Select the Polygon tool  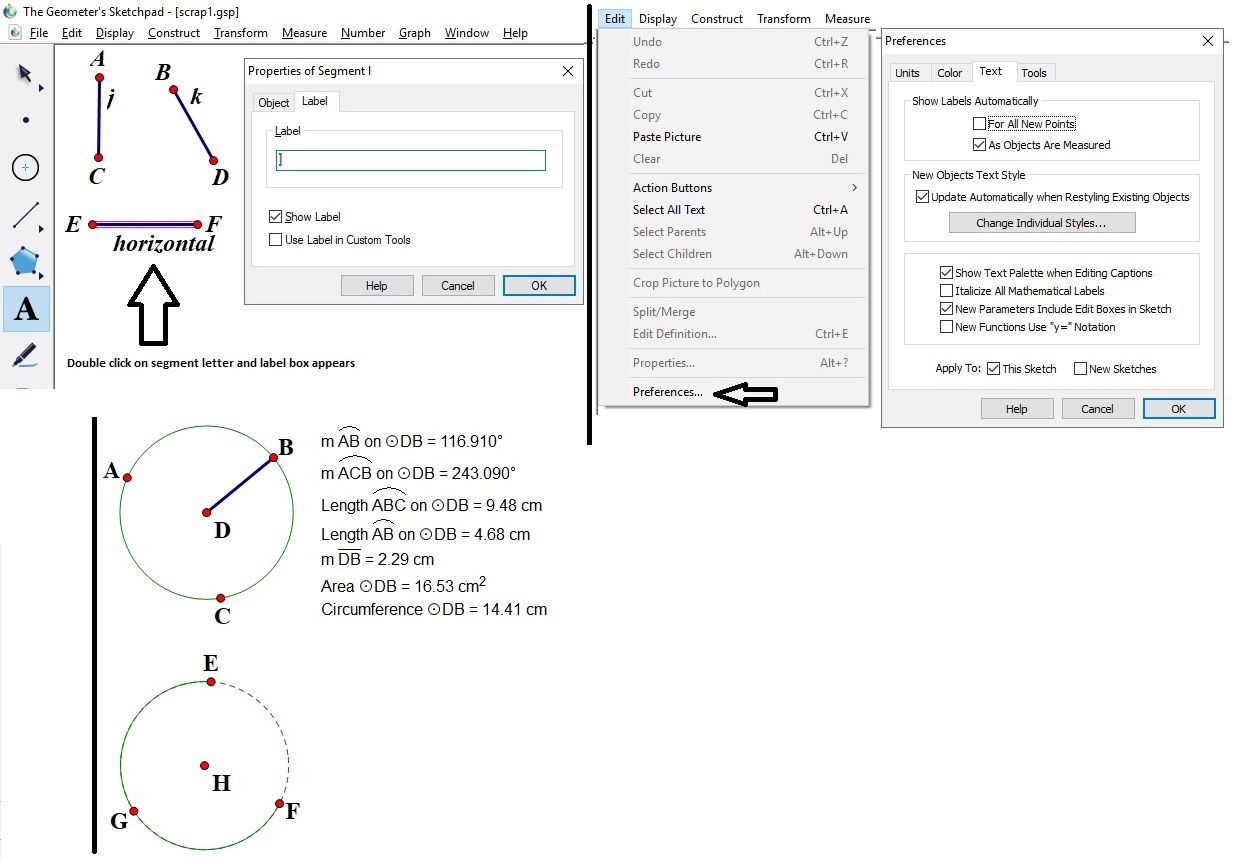[x=26, y=262]
